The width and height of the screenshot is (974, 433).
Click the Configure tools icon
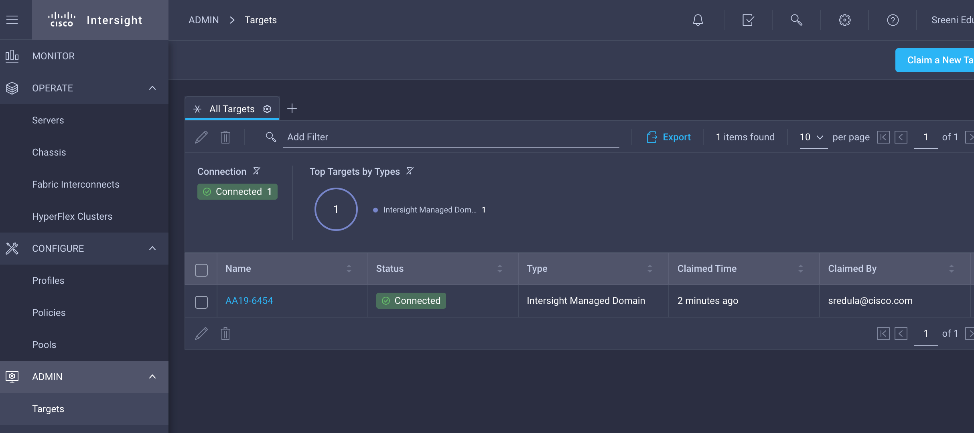(x=12, y=248)
